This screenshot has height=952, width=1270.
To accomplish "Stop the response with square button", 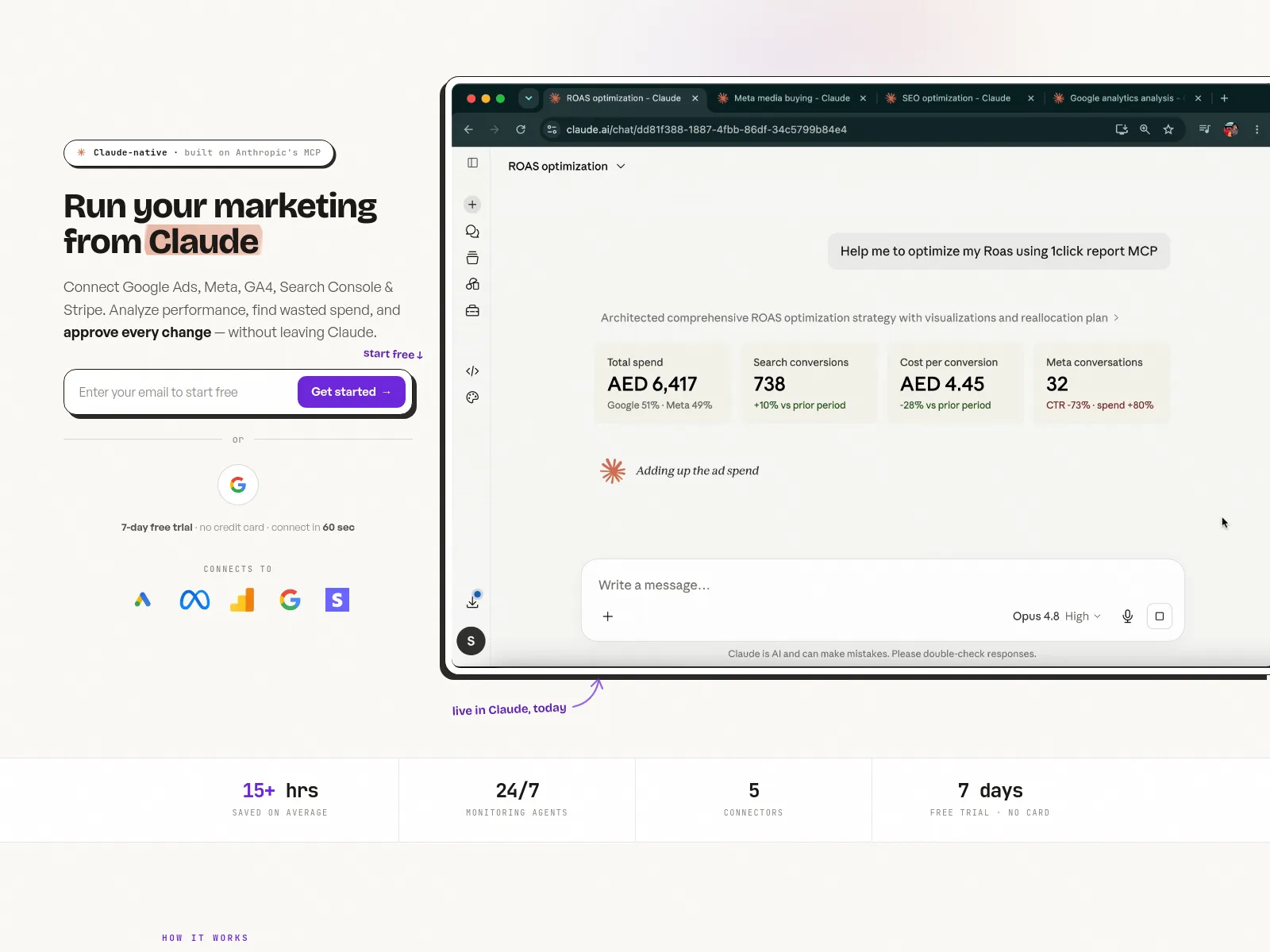I will pos(1160,616).
